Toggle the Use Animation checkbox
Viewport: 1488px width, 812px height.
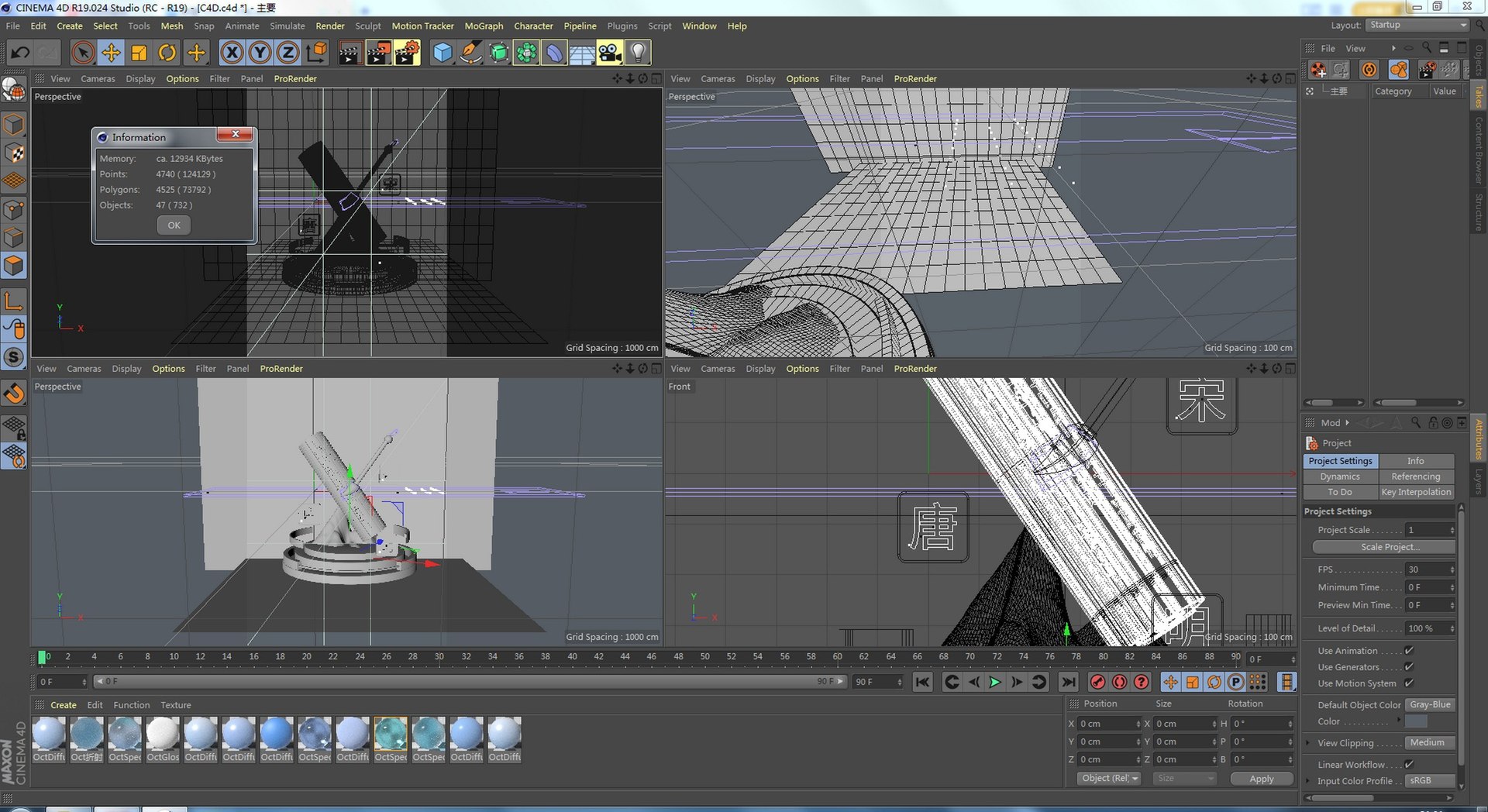point(1409,651)
